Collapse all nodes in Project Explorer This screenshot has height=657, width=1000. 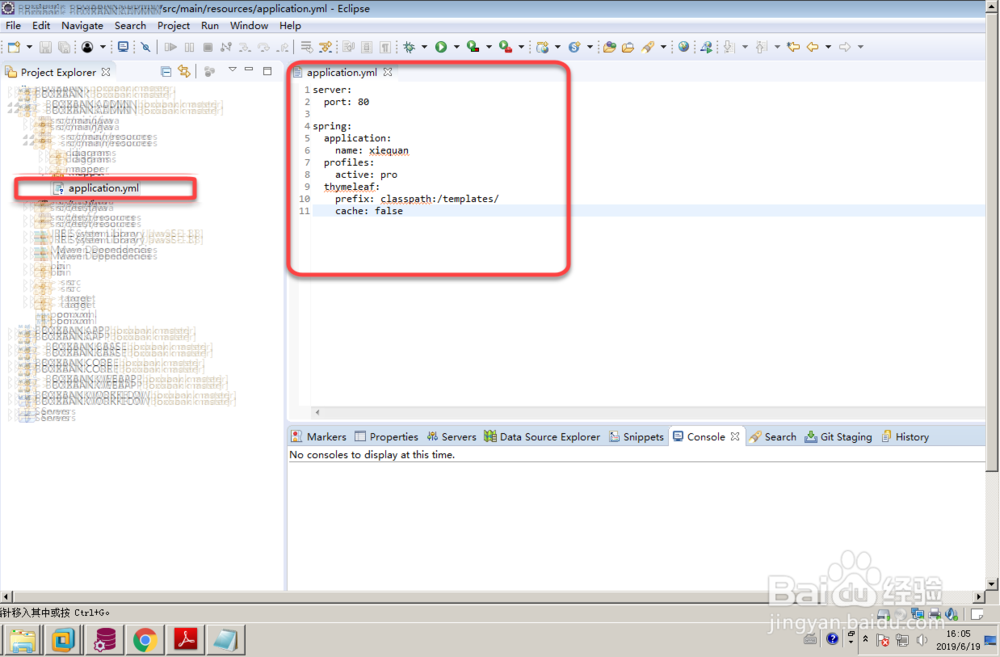[x=166, y=71]
